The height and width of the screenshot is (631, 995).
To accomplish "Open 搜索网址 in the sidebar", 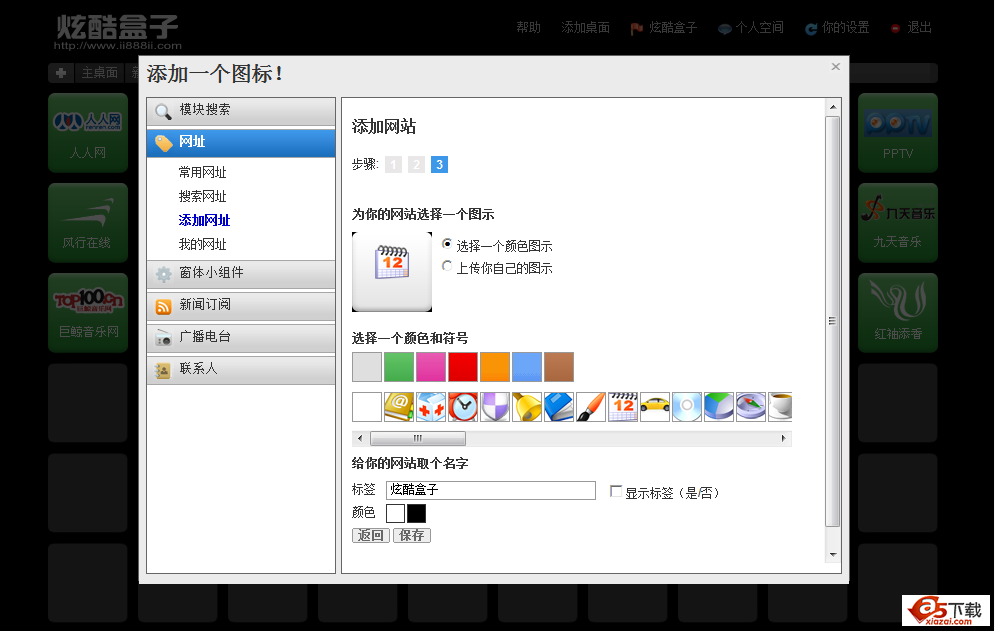I will tap(202, 196).
